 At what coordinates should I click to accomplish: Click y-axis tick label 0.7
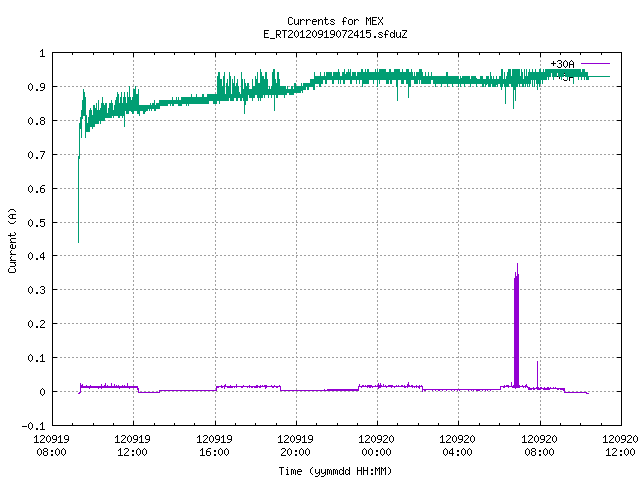[x=36, y=155]
